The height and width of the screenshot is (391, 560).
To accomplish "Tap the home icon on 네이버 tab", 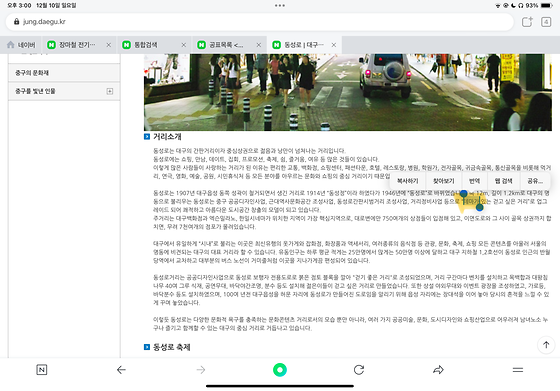I will click(11, 45).
